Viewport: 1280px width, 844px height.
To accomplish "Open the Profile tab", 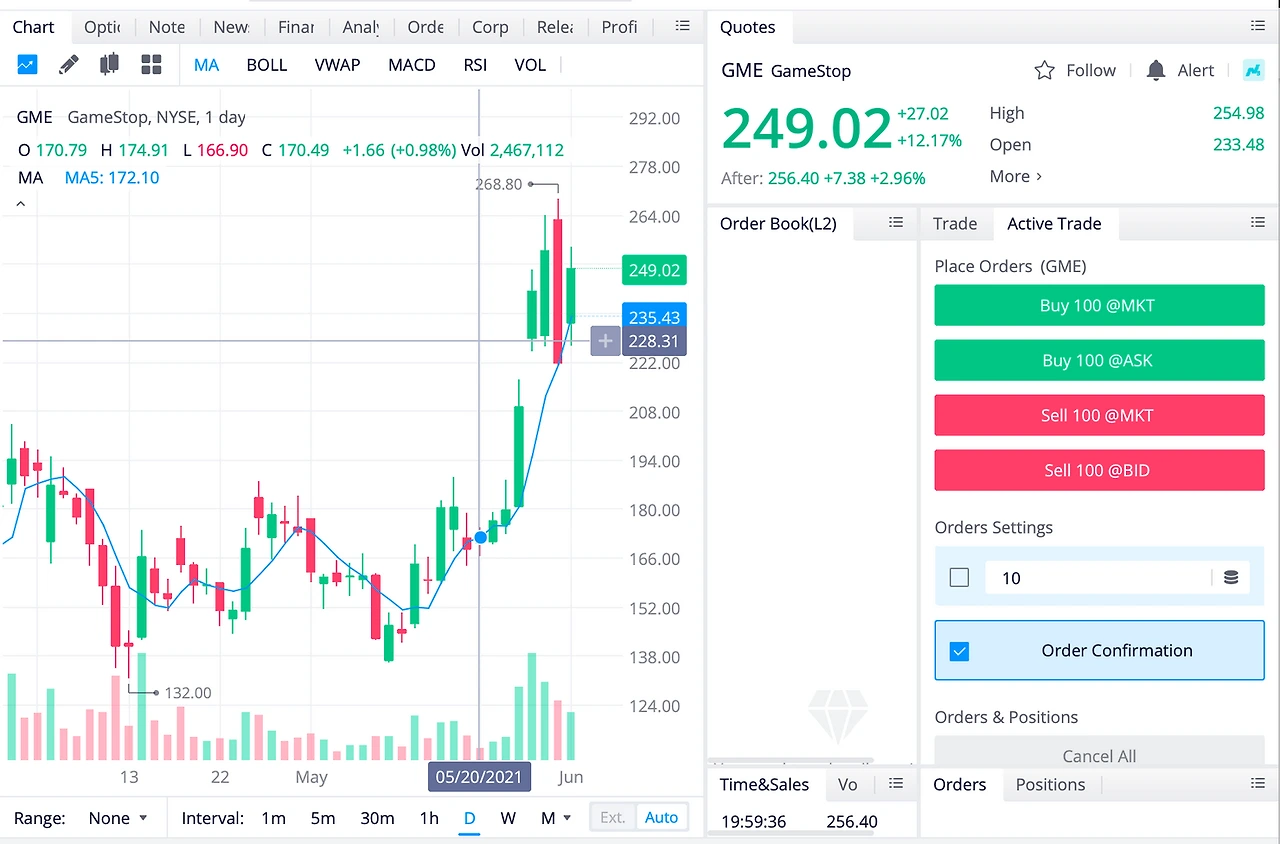I will pyautogui.click(x=619, y=27).
